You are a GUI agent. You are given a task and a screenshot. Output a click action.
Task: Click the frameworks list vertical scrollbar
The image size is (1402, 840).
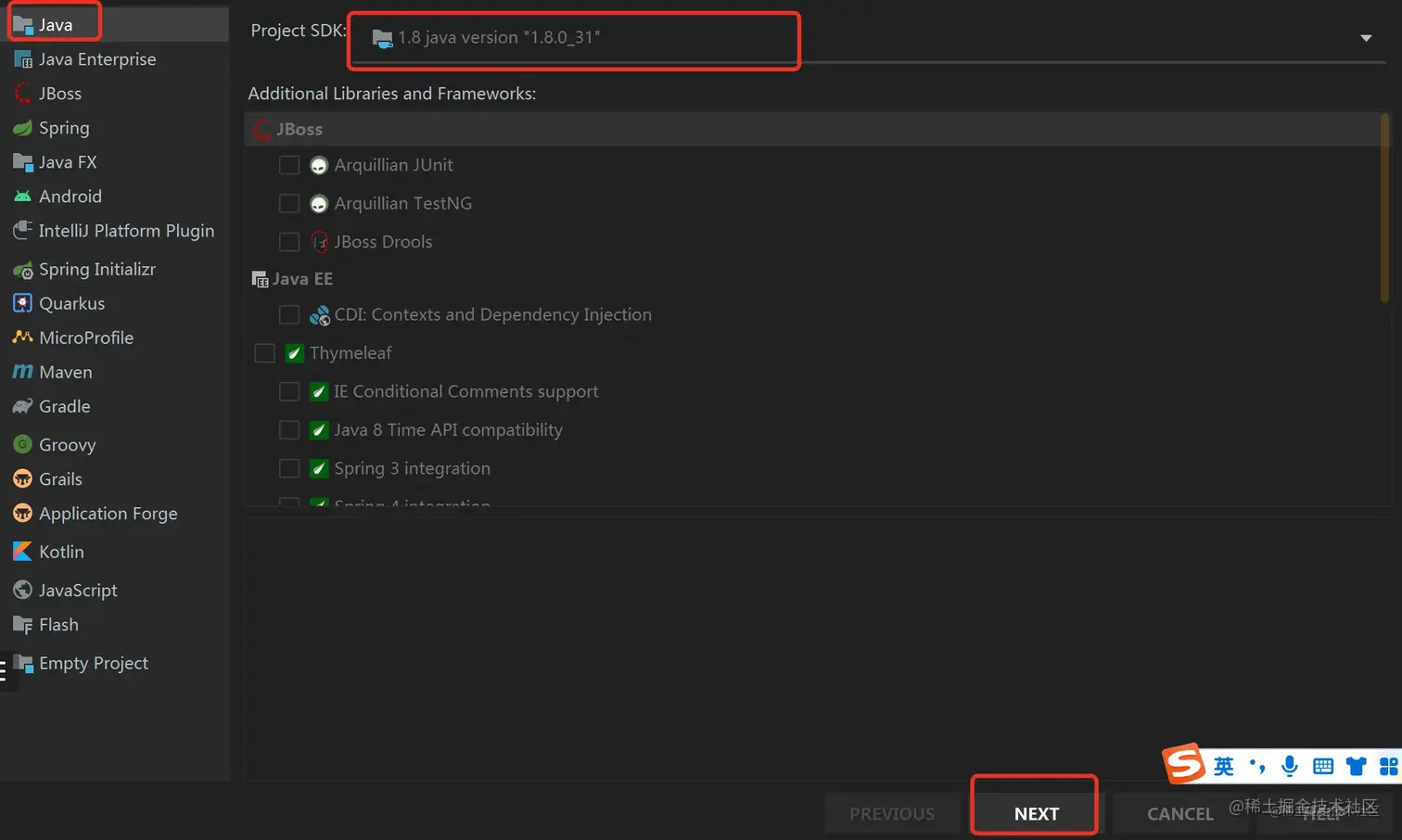[1384, 209]
